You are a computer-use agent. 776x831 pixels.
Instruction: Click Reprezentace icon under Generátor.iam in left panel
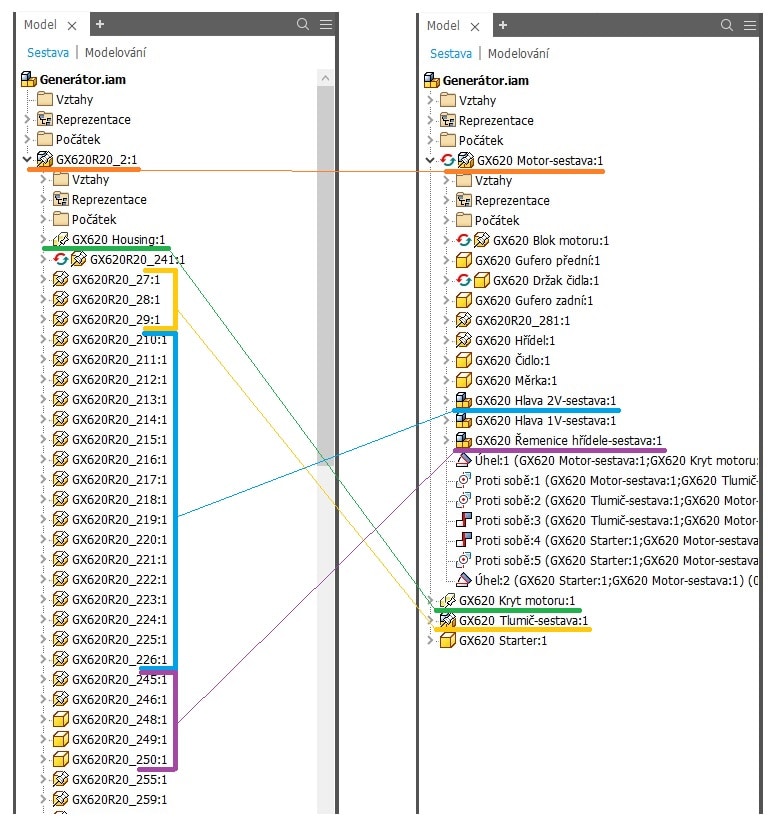click(x=45, y=119)
